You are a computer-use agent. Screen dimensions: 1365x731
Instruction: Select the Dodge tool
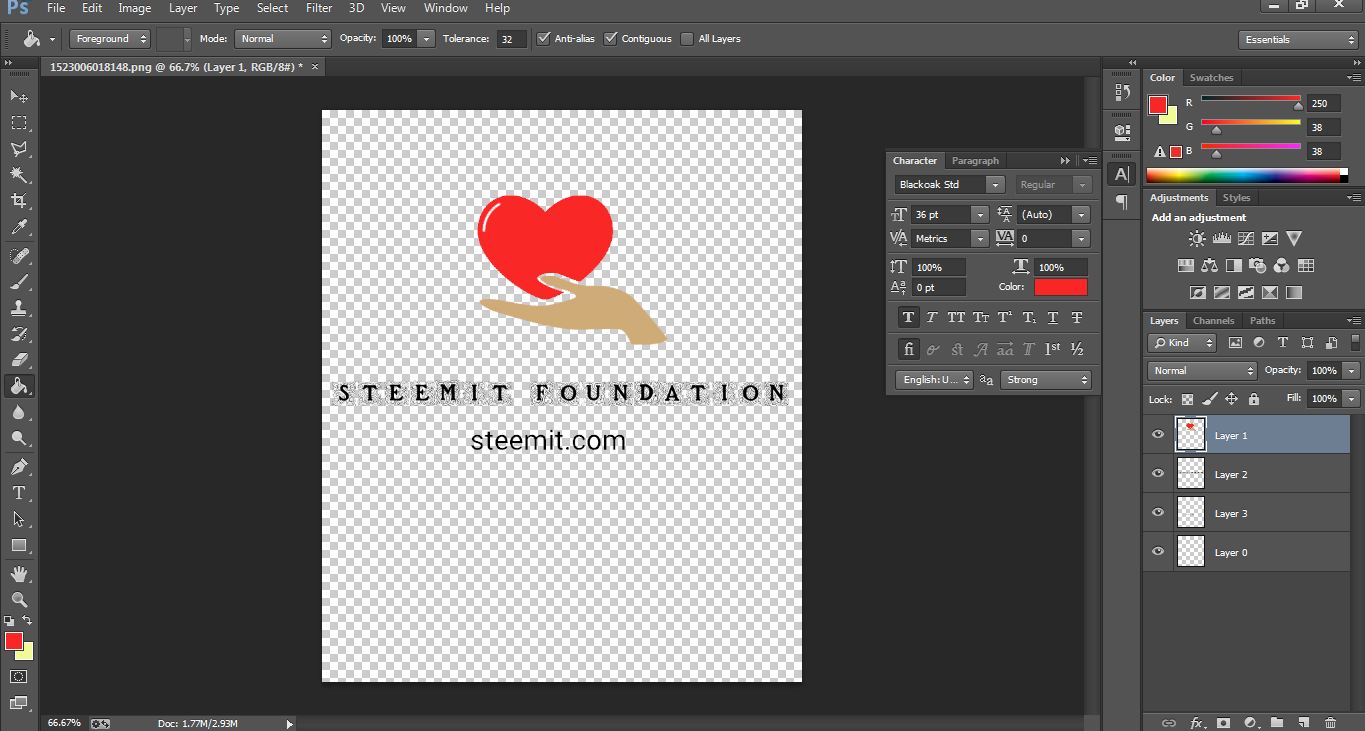pyautogui.click(x=19, y=438)
